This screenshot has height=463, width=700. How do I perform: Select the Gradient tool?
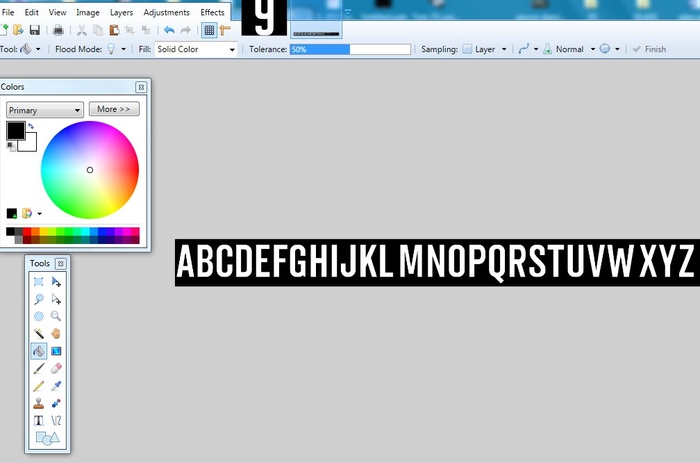[56, 351]
